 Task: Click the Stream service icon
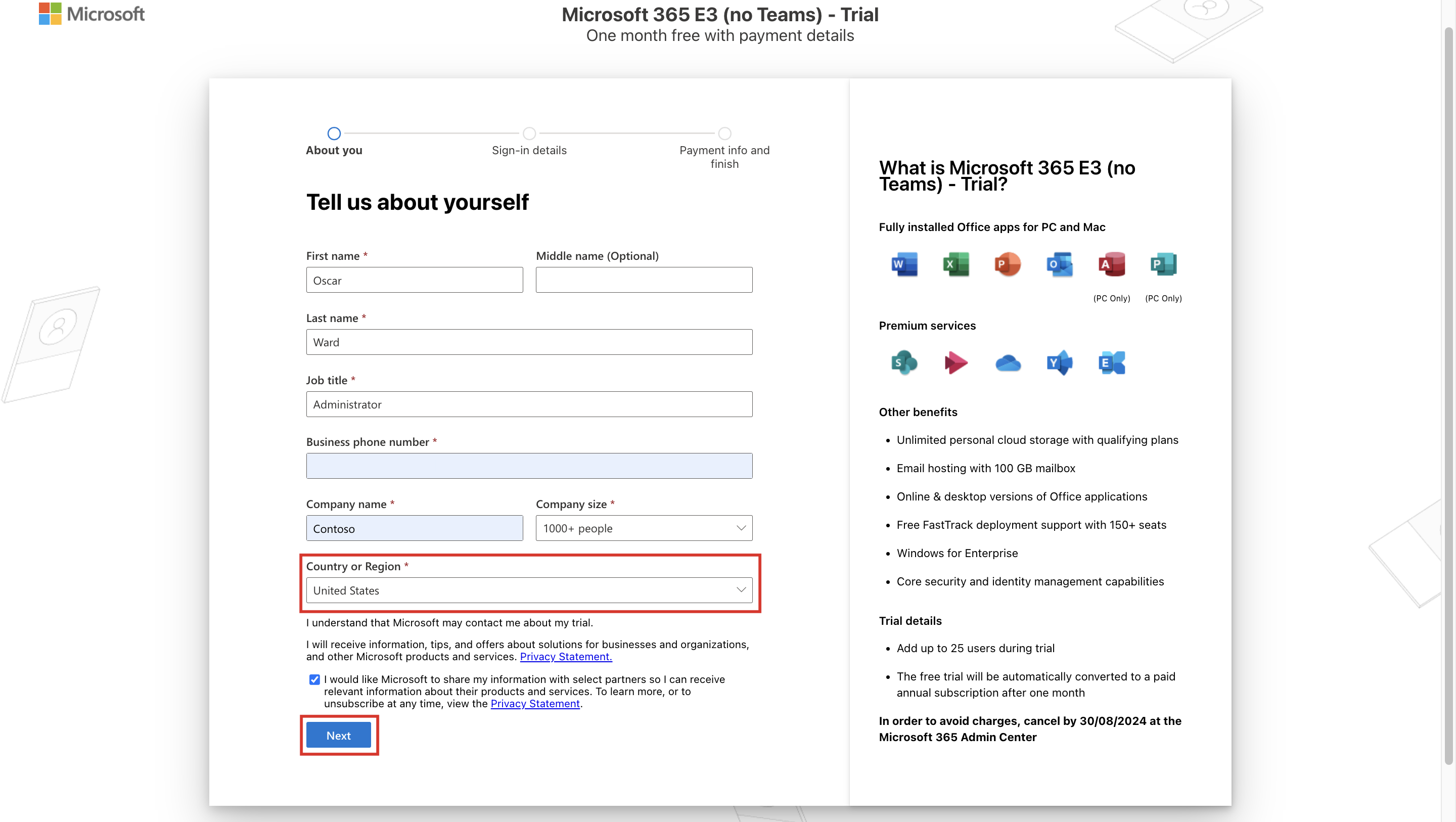[x=956, y=362]
